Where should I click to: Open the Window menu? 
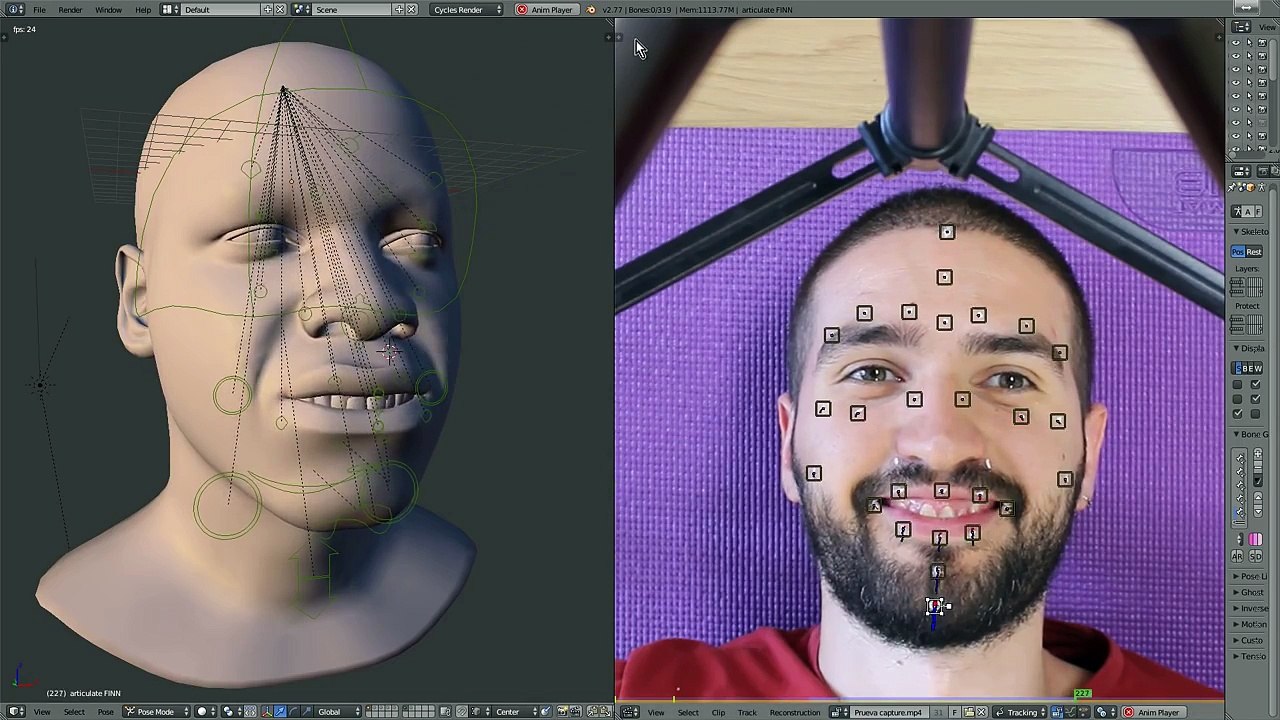pos(108,10)
